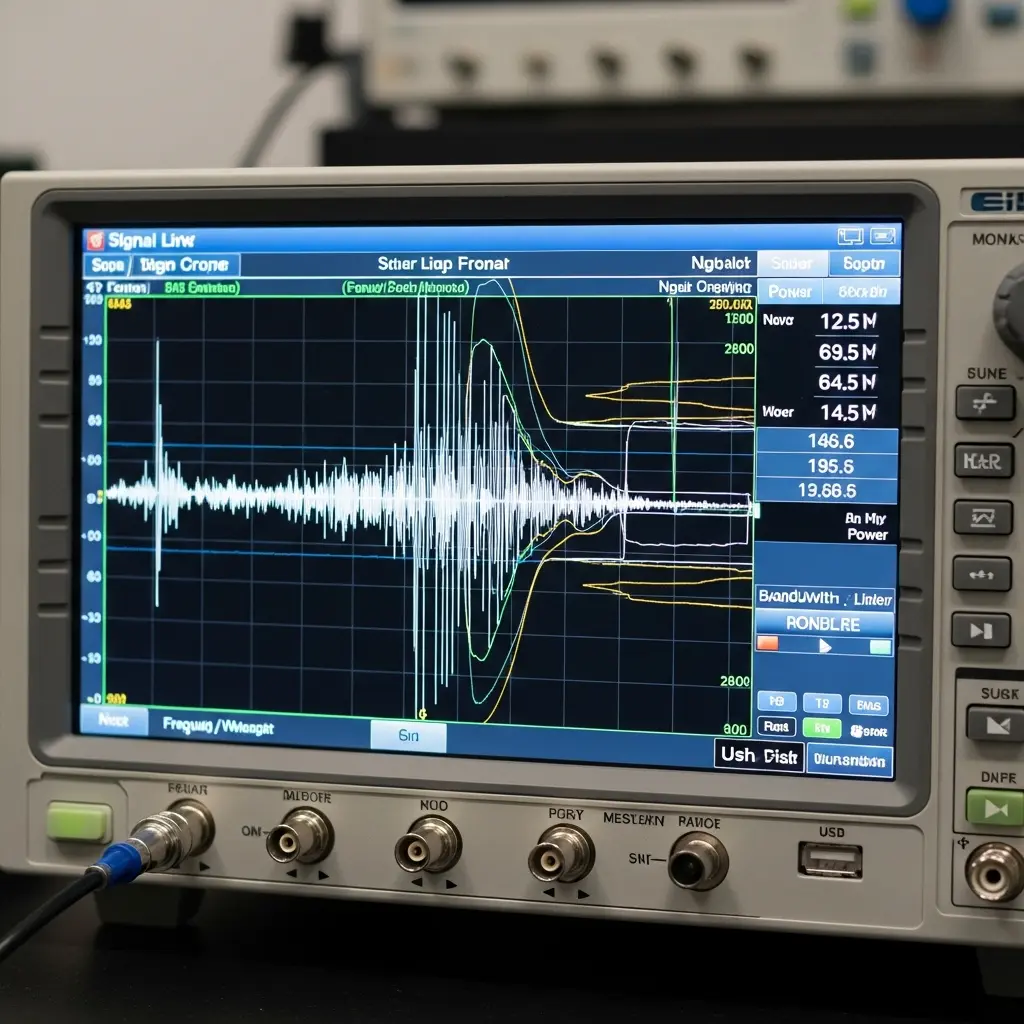Toggle the green RN indicator button
Screen dimensions: 1024x1024
pos(822,728)
